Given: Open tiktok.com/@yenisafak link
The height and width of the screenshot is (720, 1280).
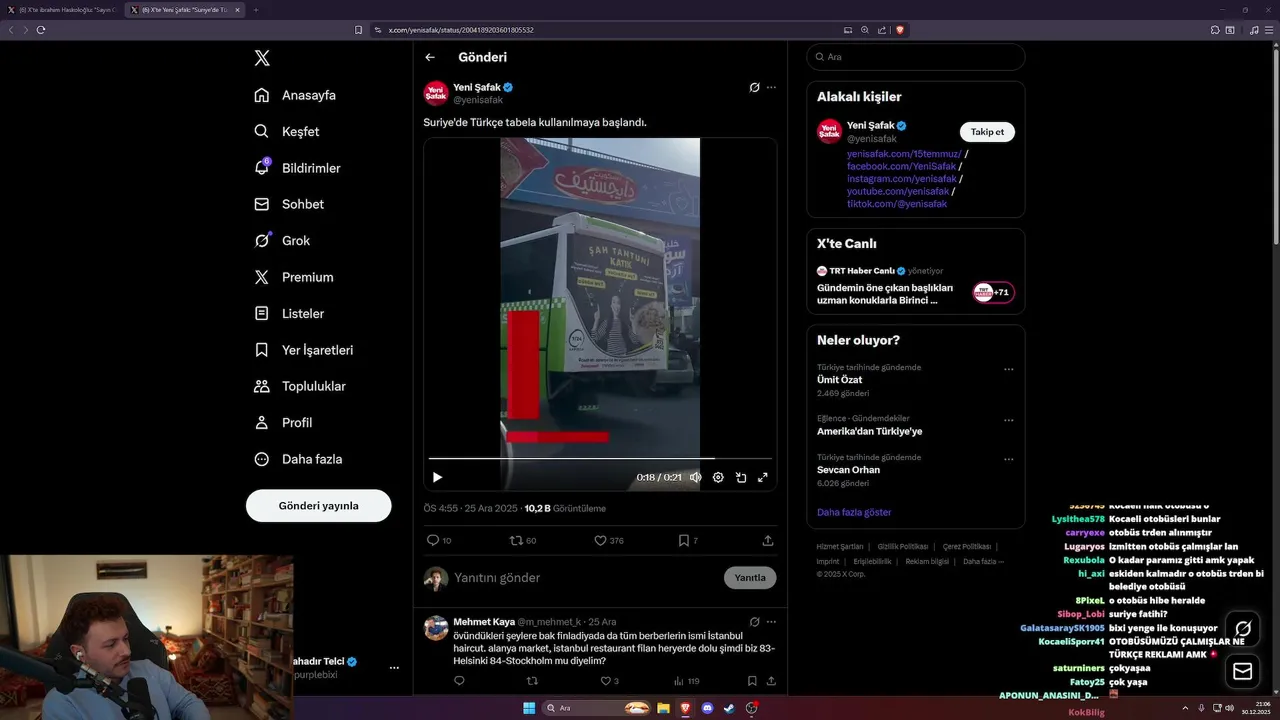Looking at the screenshot, I should (897, 204).
